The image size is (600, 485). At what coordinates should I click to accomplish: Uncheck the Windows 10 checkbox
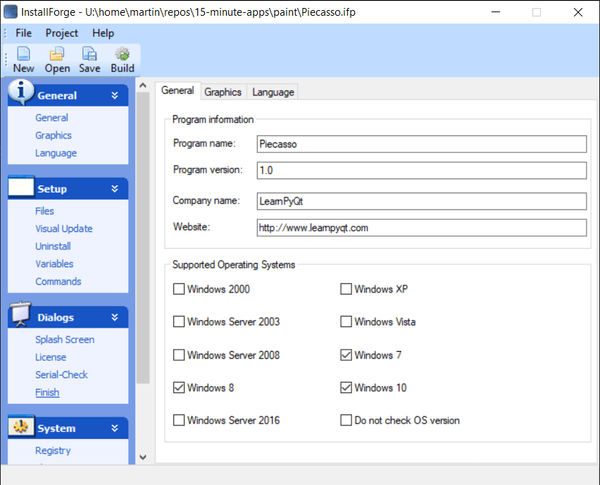(x=346, y=387)
